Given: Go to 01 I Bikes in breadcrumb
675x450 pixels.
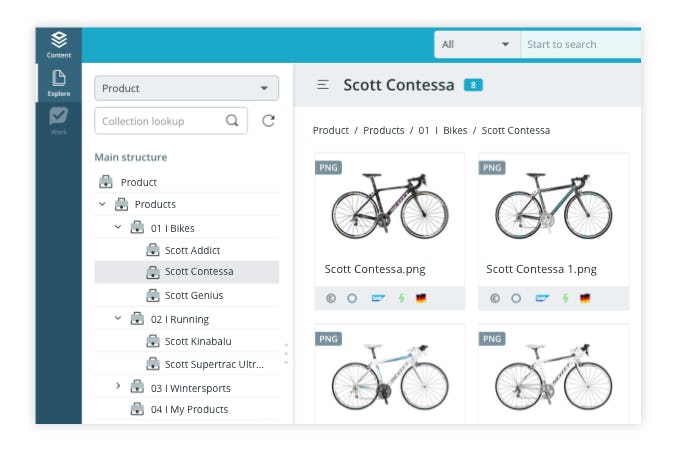Looking at the screenshot, I should click(x=443, y=130).
